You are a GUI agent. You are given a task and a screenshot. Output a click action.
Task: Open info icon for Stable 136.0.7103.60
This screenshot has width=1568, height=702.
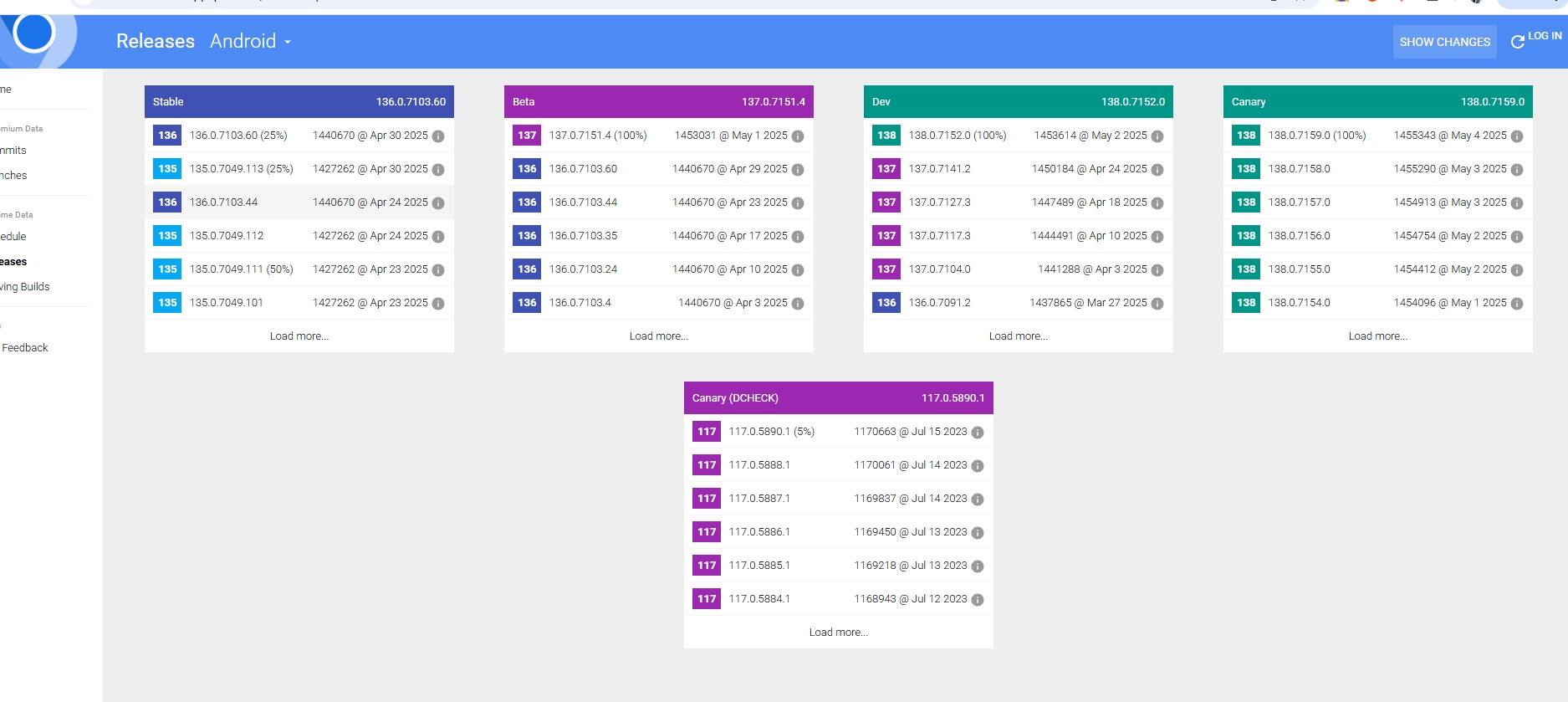(438, 136)
